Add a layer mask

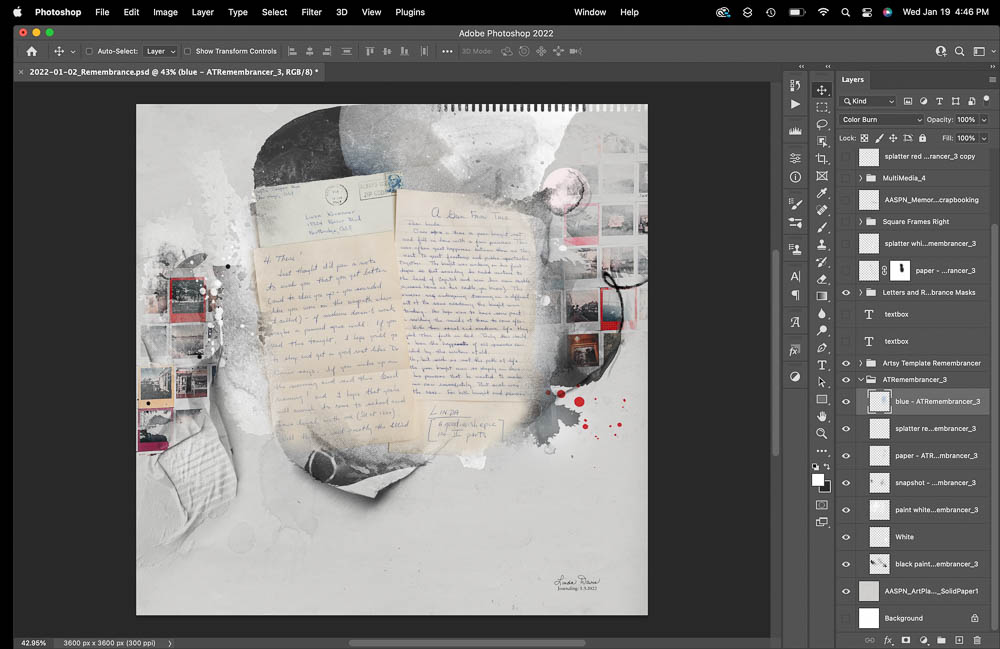[906, 640]
